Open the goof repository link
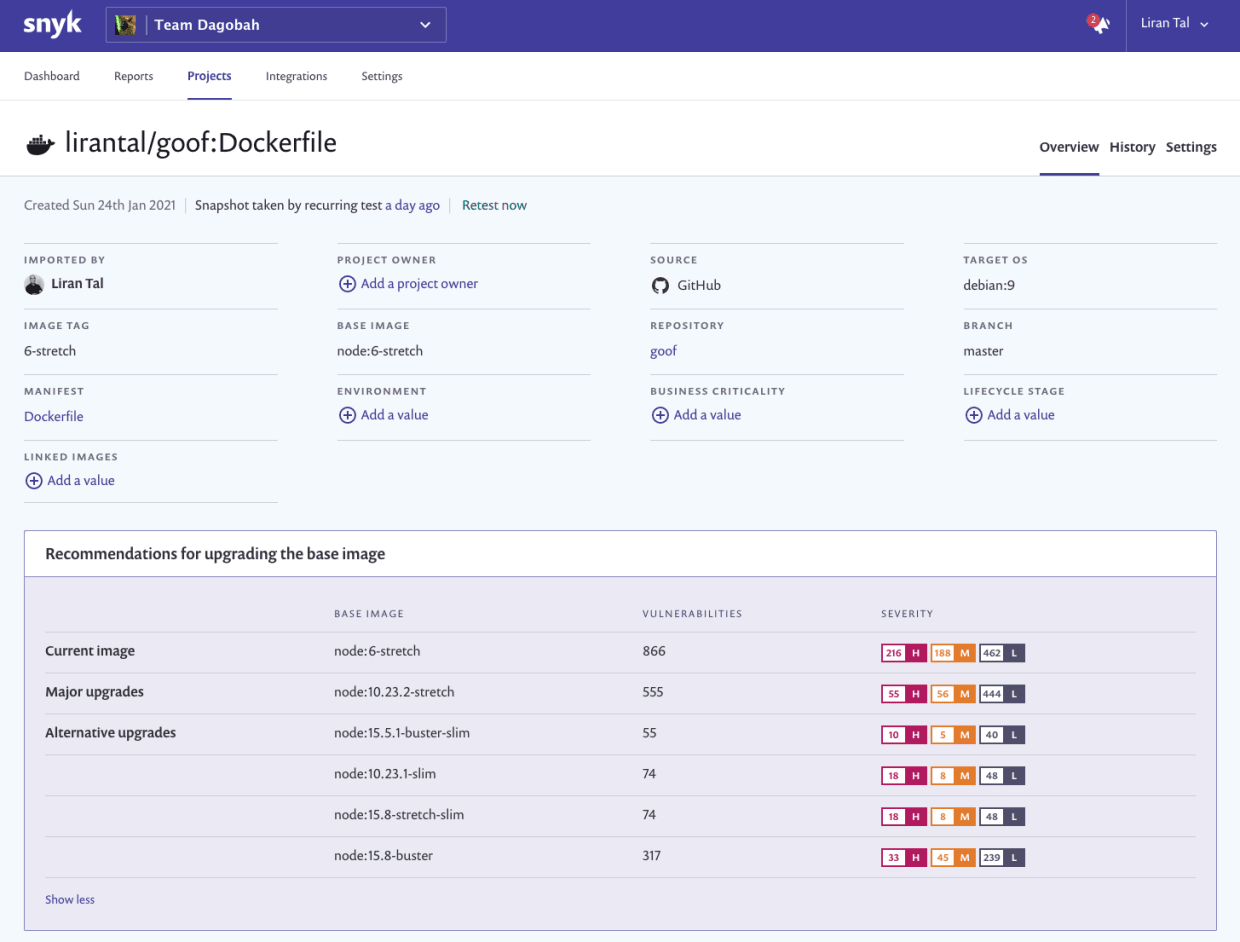 [664, 351]
